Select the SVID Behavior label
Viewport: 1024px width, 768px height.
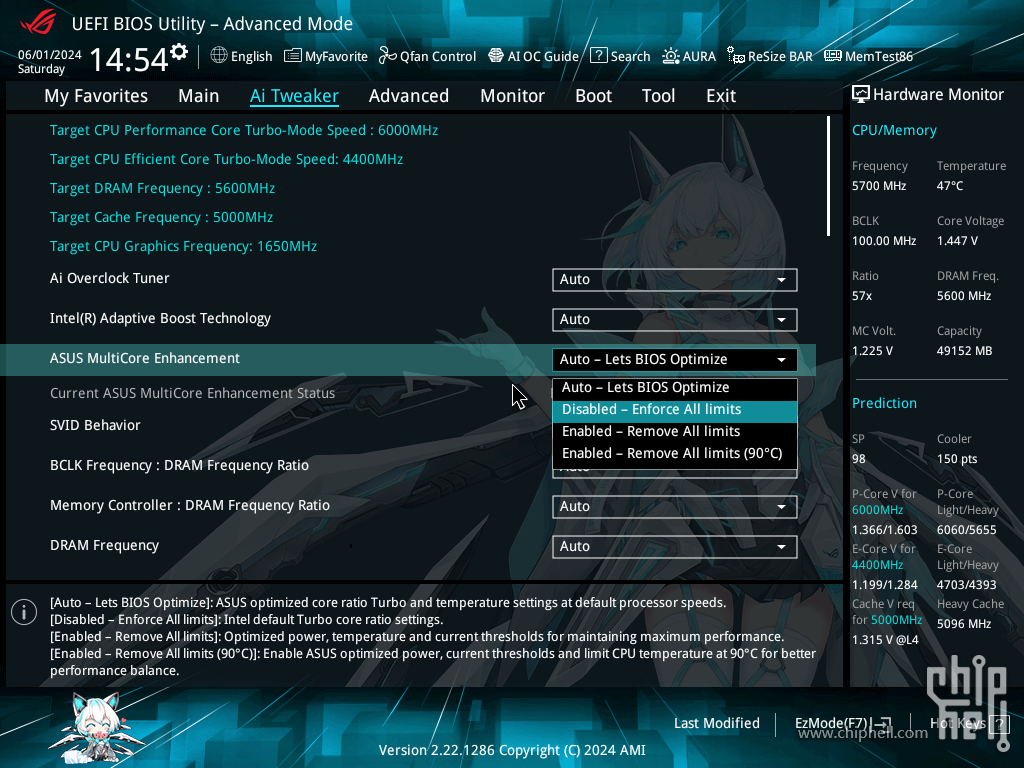click(x=95, y=425)
